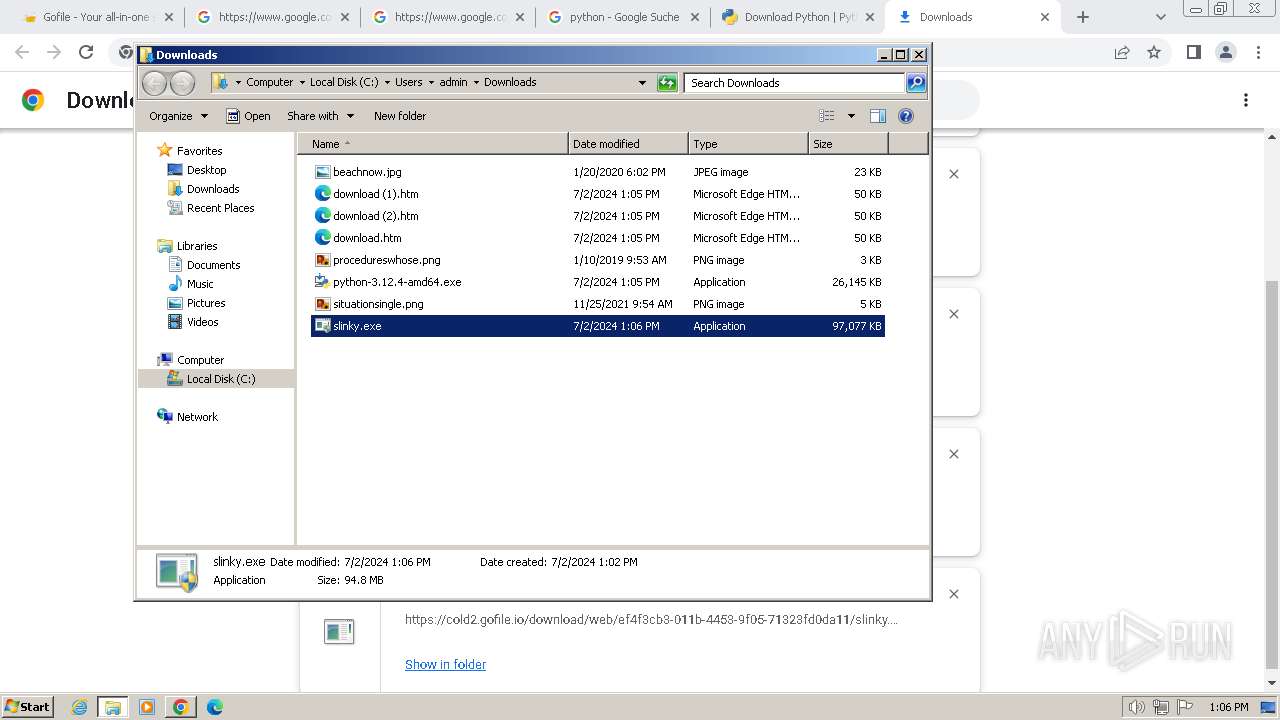Sort files by Name column

point(433,144)
